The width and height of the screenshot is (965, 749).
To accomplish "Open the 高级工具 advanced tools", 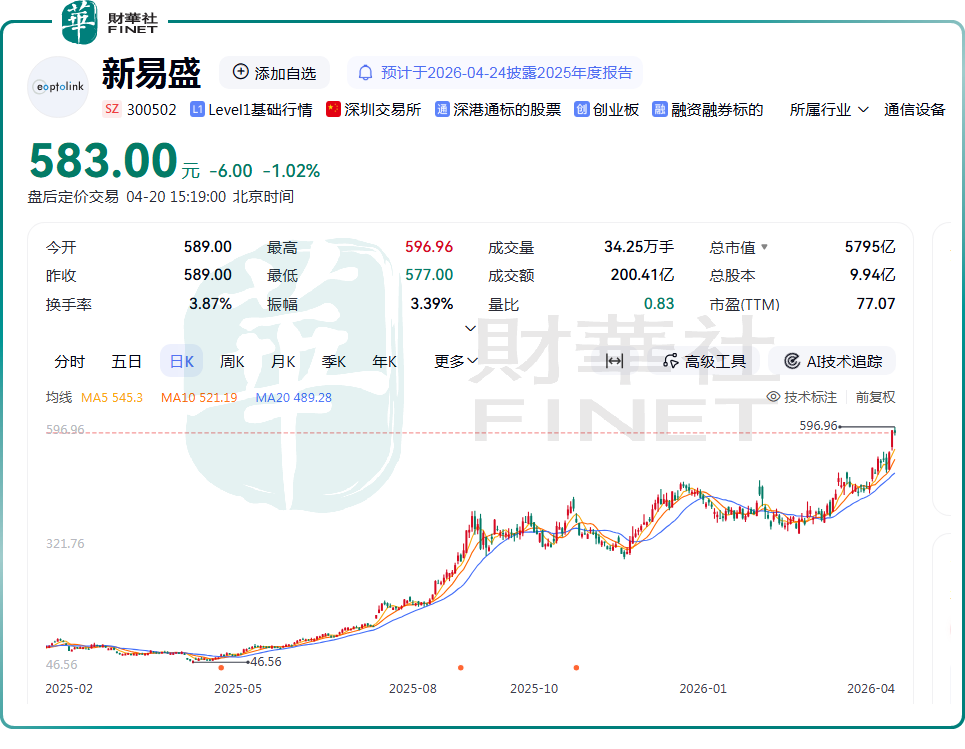I will (x=705, y=361).
